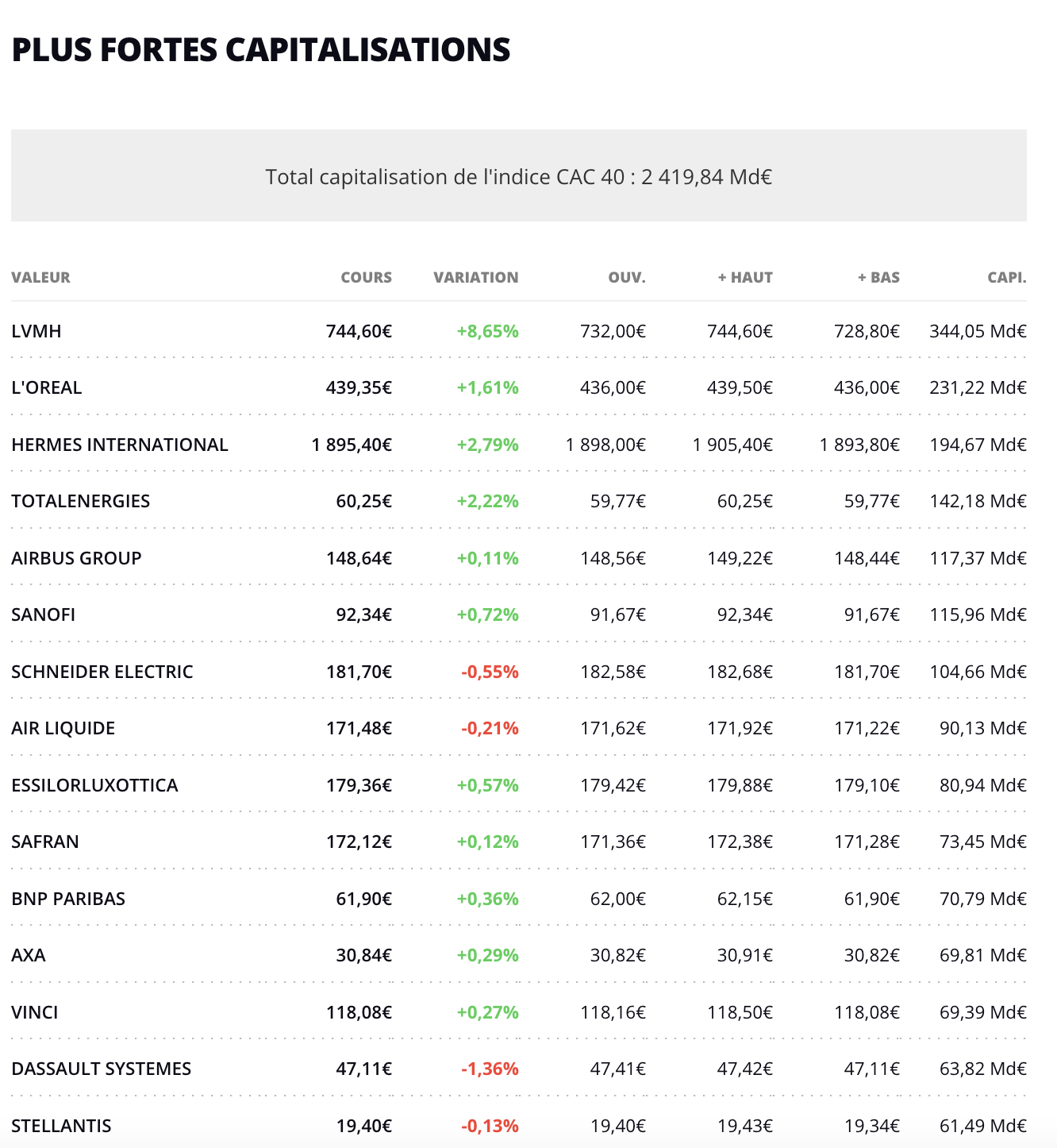Open HERMES INTERNATIONAL details
Viewport: 1057px width, 1148px height.
pos(120,445)
